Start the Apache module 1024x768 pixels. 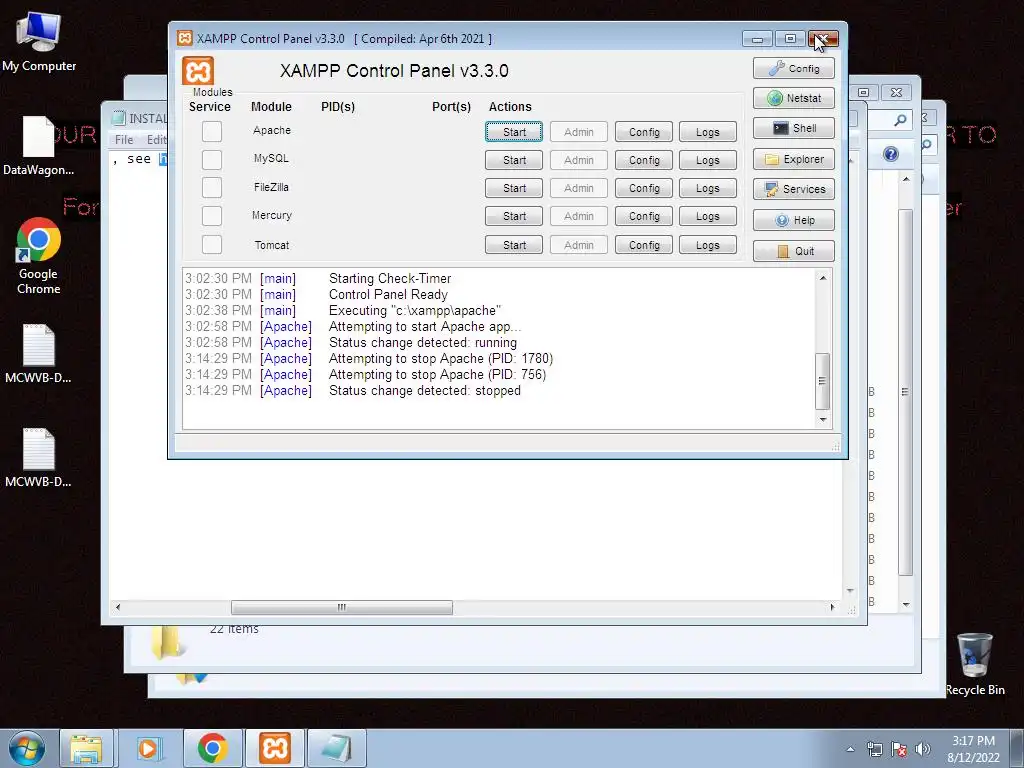coord(514,132)
